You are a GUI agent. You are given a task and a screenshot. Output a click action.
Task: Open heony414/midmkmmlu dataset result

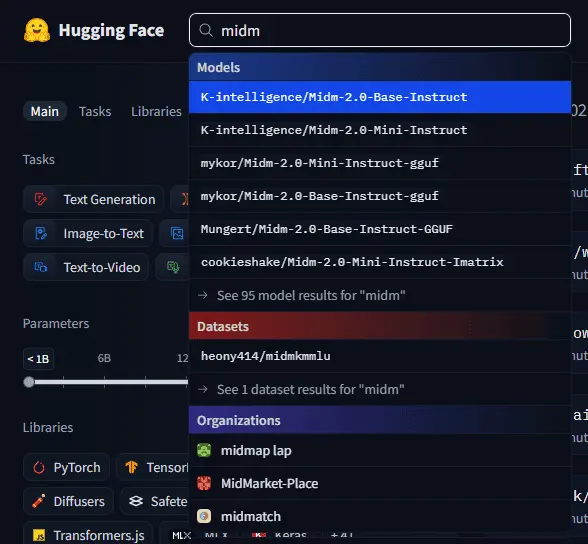click(380, 356)
